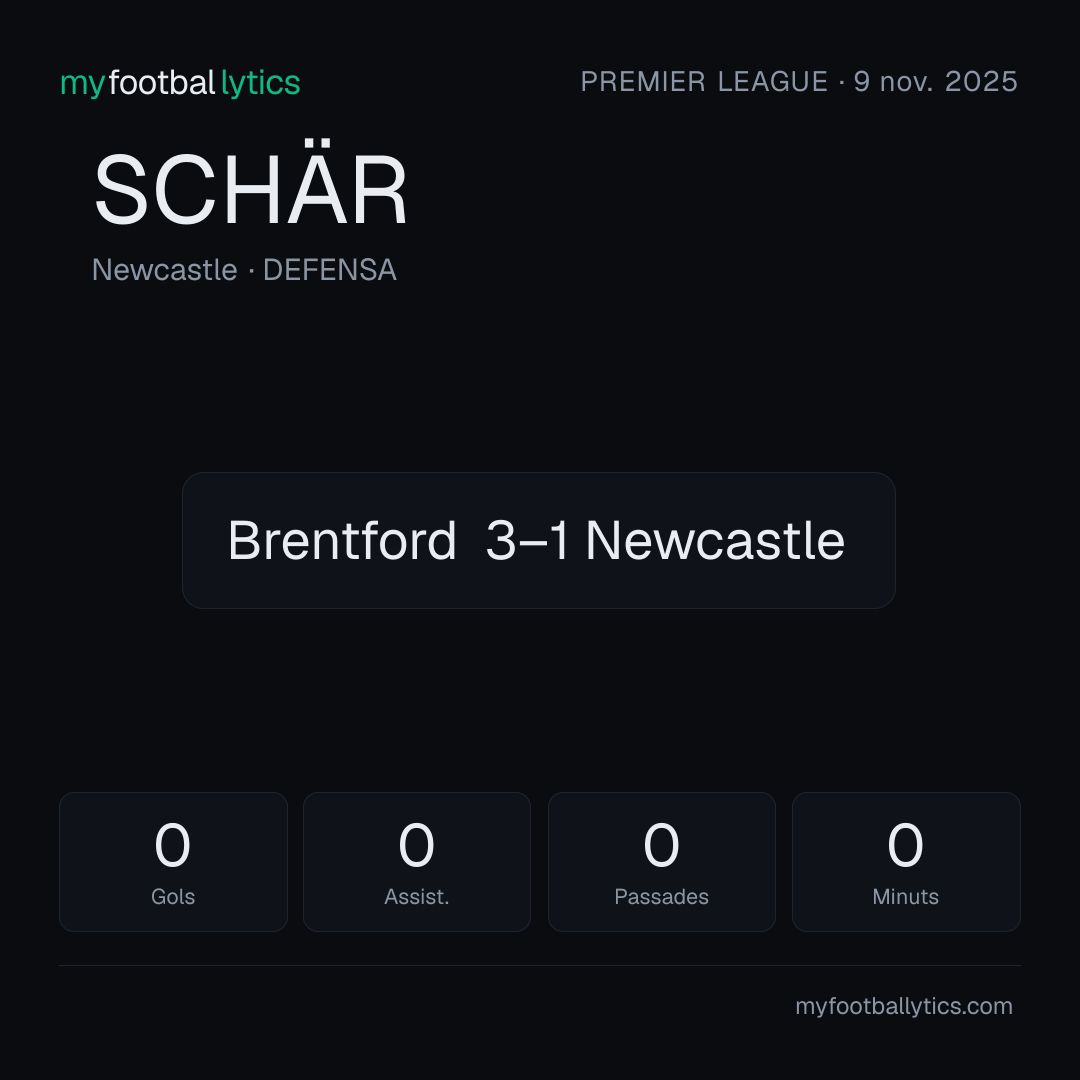
Task: Click the myfootballytics logo
Action: (180, 83)
